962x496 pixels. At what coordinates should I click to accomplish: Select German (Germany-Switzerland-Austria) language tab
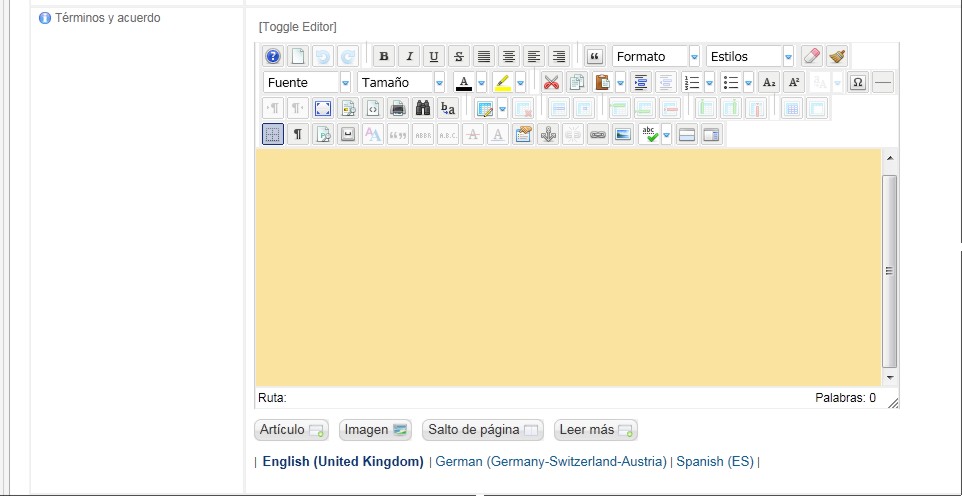coord(551,462)
